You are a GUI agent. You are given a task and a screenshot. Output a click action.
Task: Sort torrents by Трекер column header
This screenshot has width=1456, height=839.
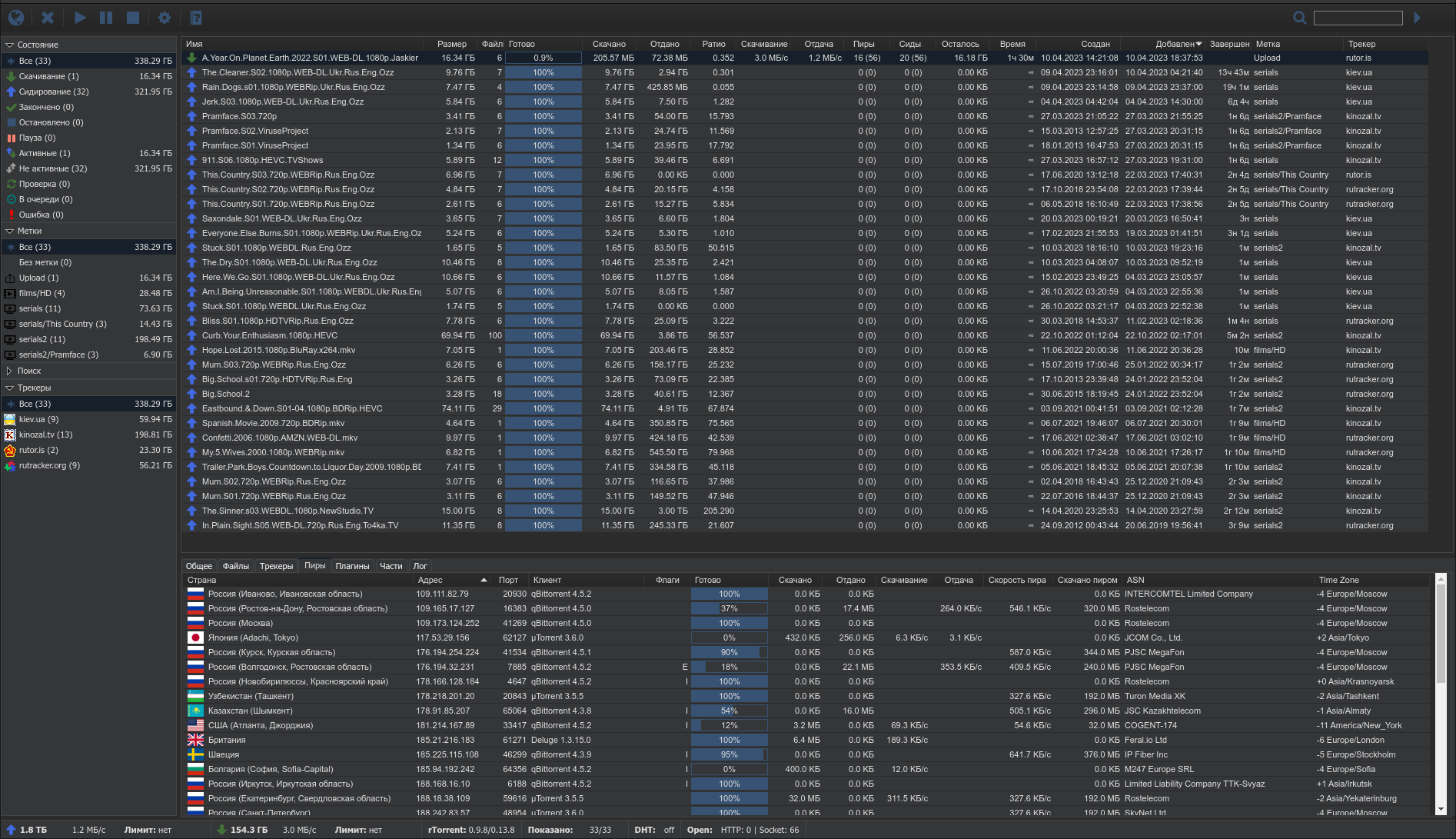1385,44
